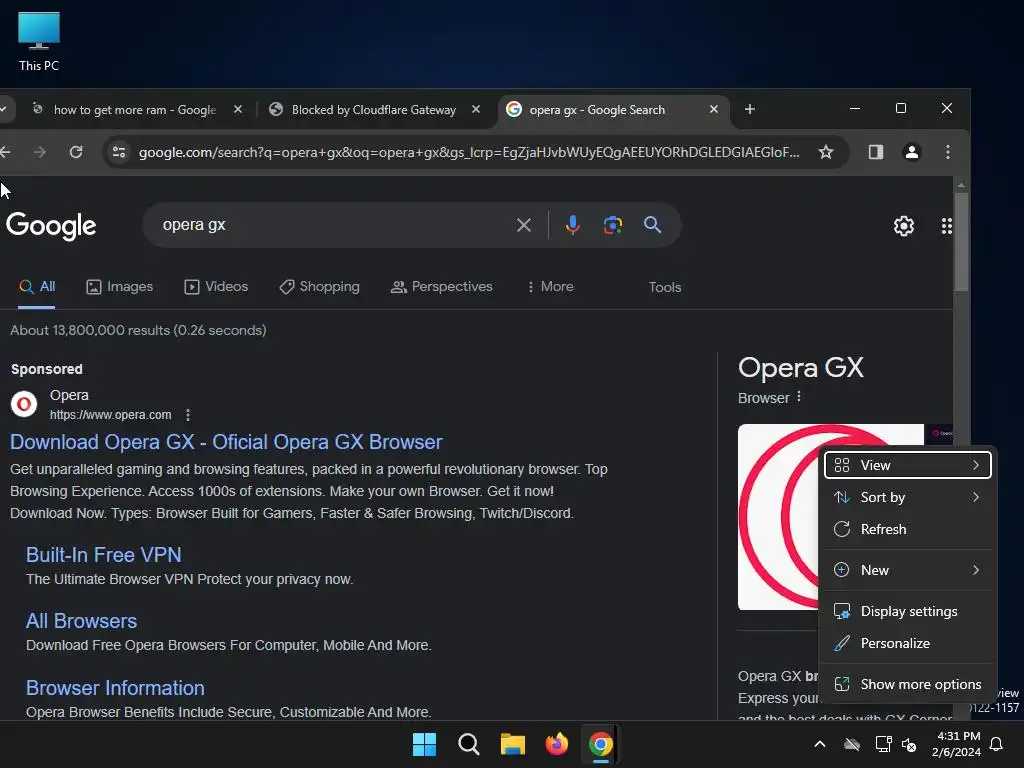
Task: Open Download Opera GX sponsored link
Action: [x=226, y=442]
